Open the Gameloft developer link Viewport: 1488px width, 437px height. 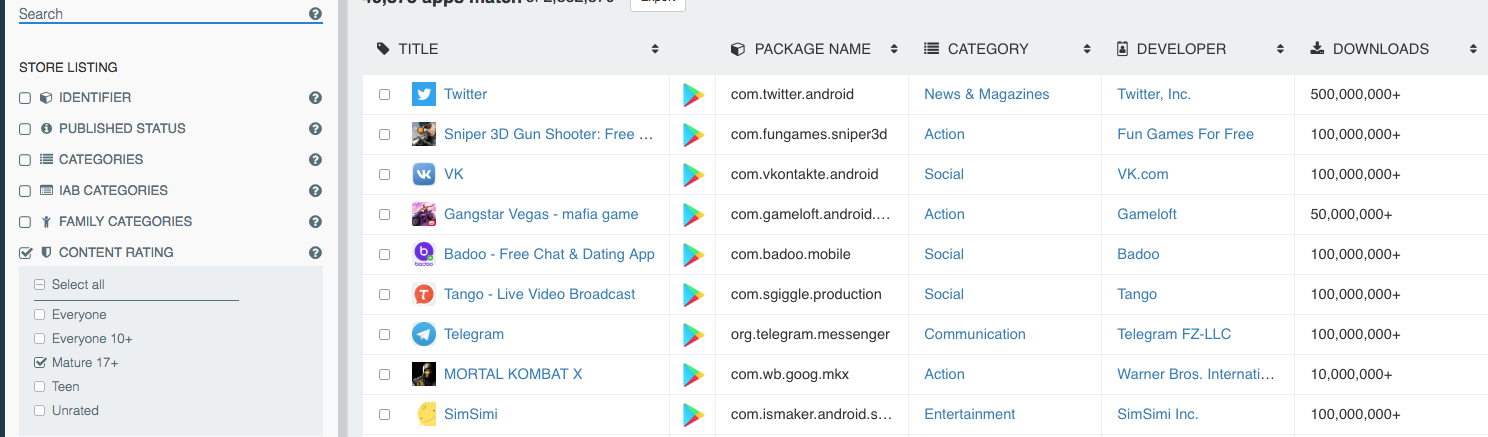click(x=1147, y=214)
